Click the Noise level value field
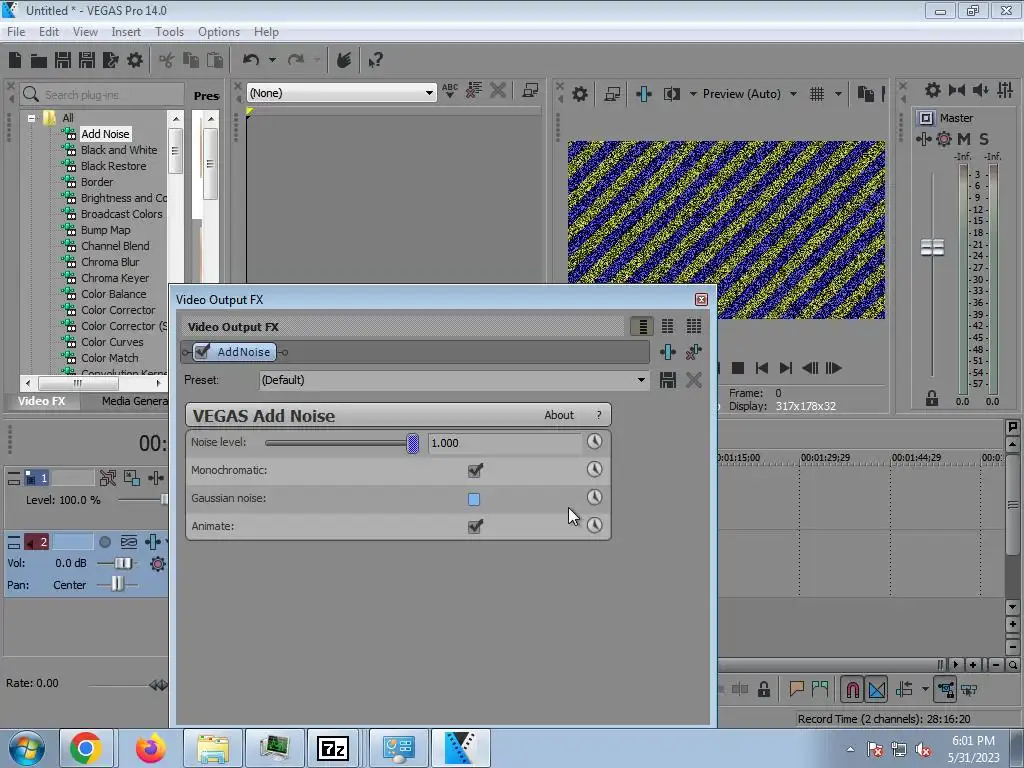1024x768 pixels. click(x=504, y=443)
